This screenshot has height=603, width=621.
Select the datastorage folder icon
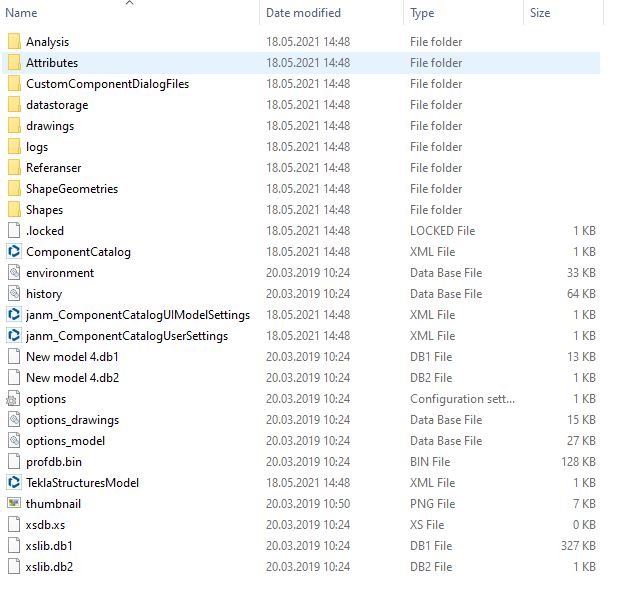(x=14, y=105)
